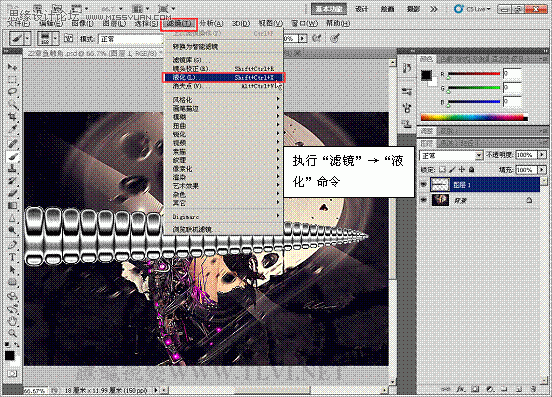This screenshot has width=552, height=397.
Task: Click the R value input field
Action: (x=512, y=73)
